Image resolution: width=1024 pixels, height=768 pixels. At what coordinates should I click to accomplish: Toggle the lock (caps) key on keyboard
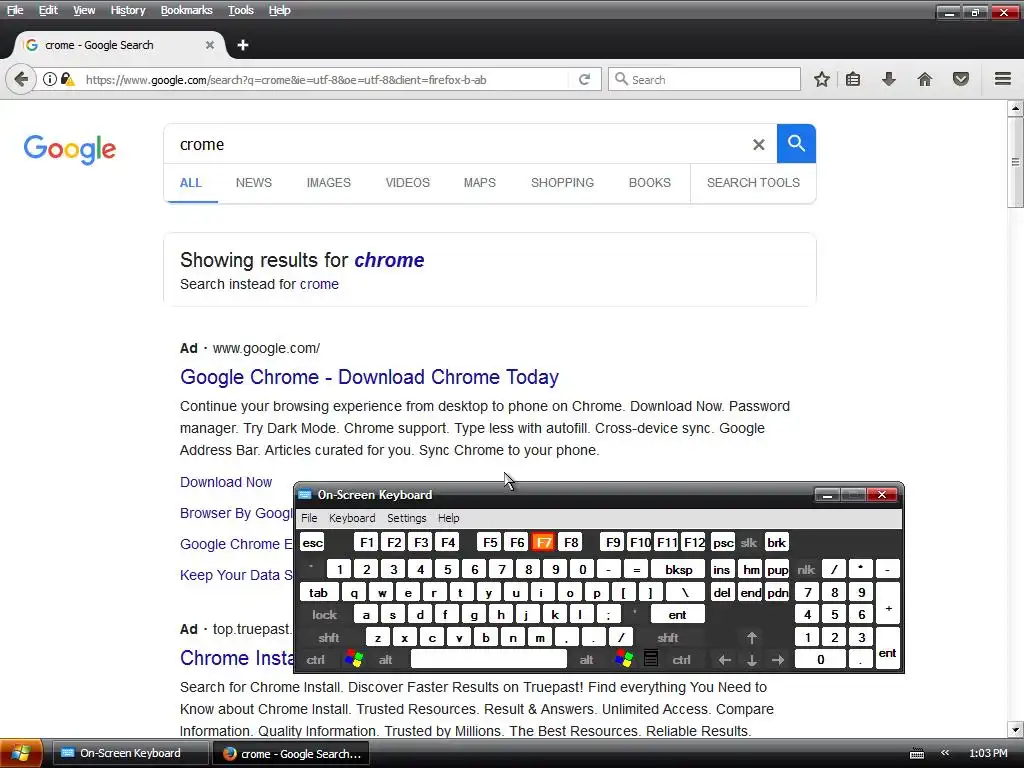coord(325,615)
